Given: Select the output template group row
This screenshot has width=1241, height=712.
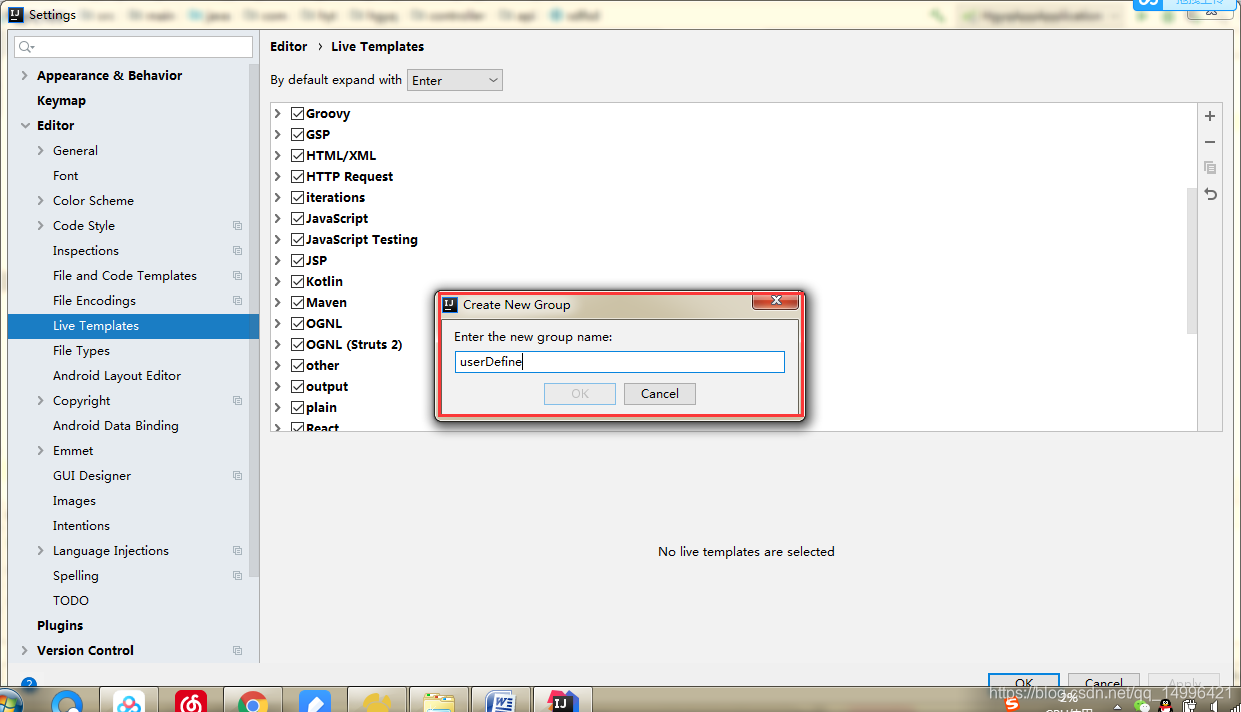Looking at the screenshot, I should pos(327,387).
